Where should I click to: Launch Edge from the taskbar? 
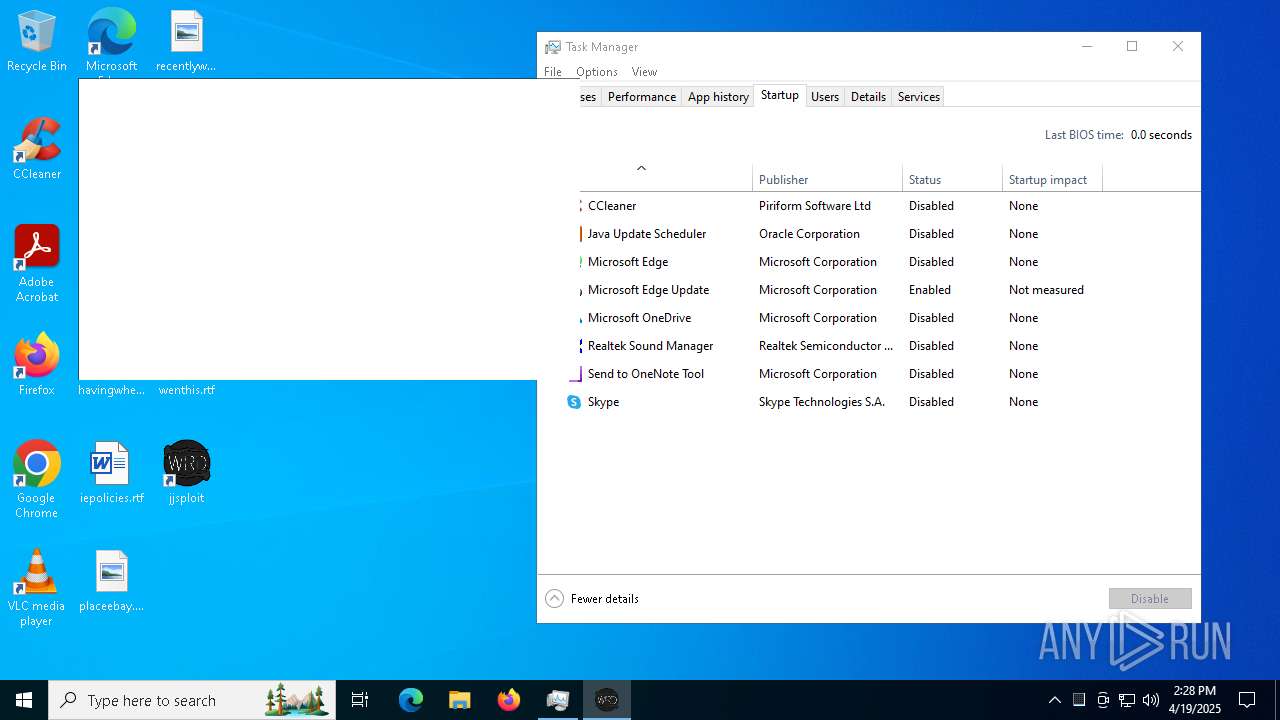pyautogui.click(x=411, y=700)
